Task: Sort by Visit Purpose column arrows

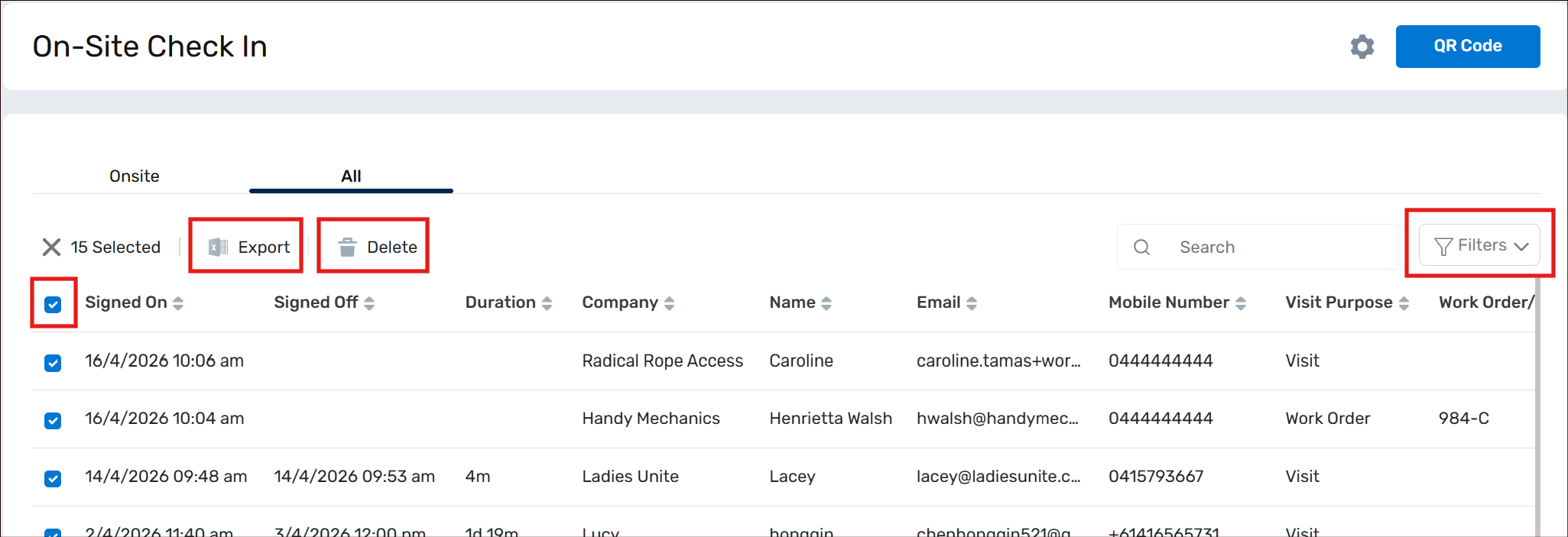Action: pyautogui.click(x=1404, y=303)
